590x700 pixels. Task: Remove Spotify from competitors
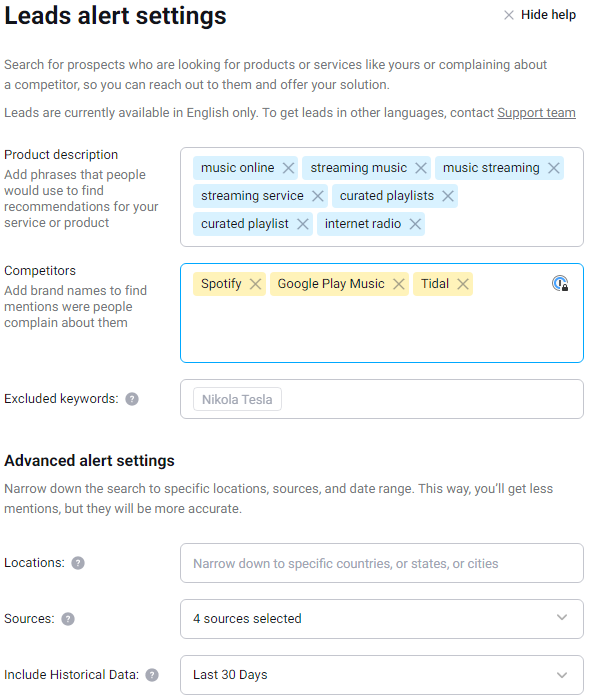255,284
